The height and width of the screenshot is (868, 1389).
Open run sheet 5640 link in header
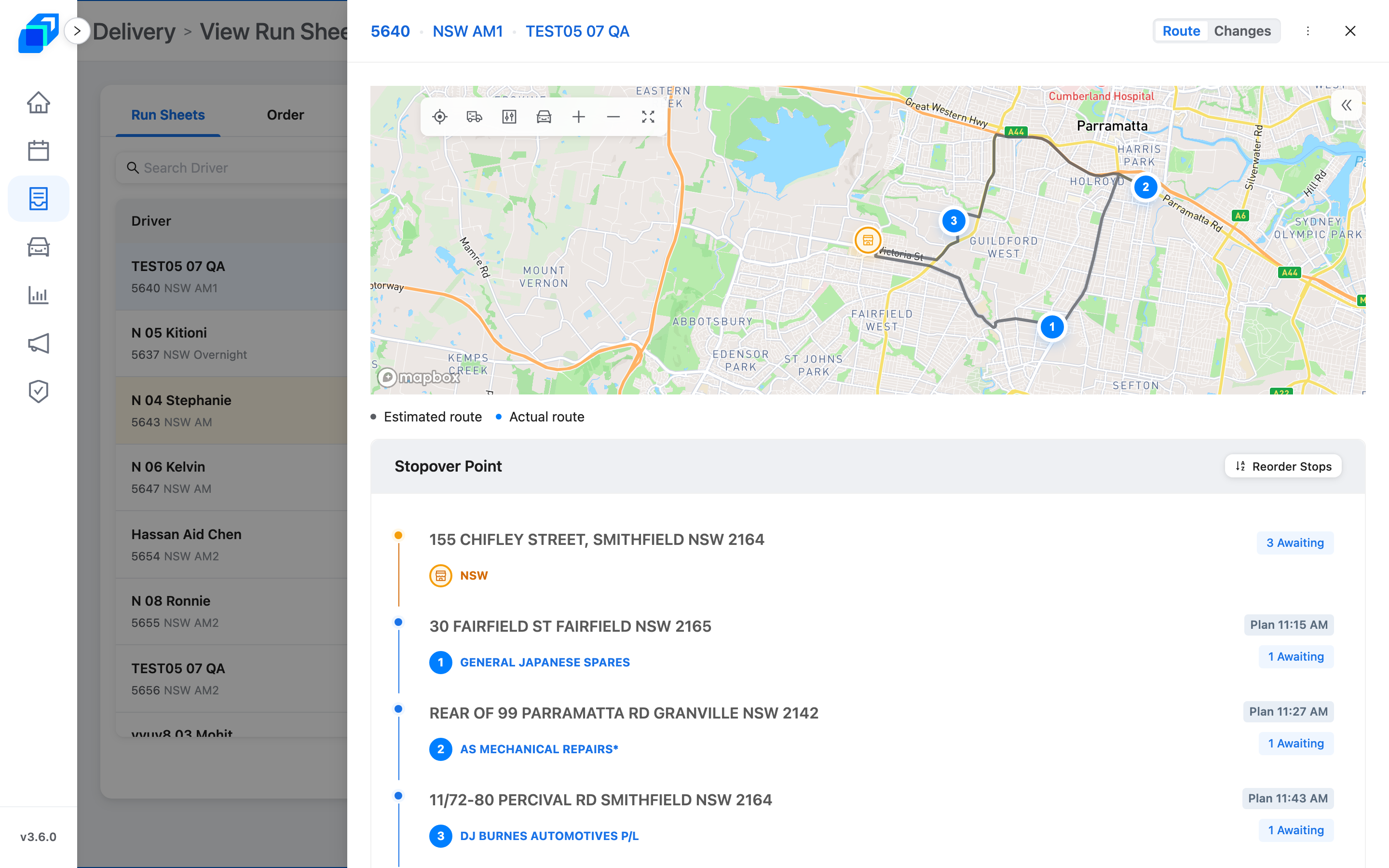click(390, 31)
